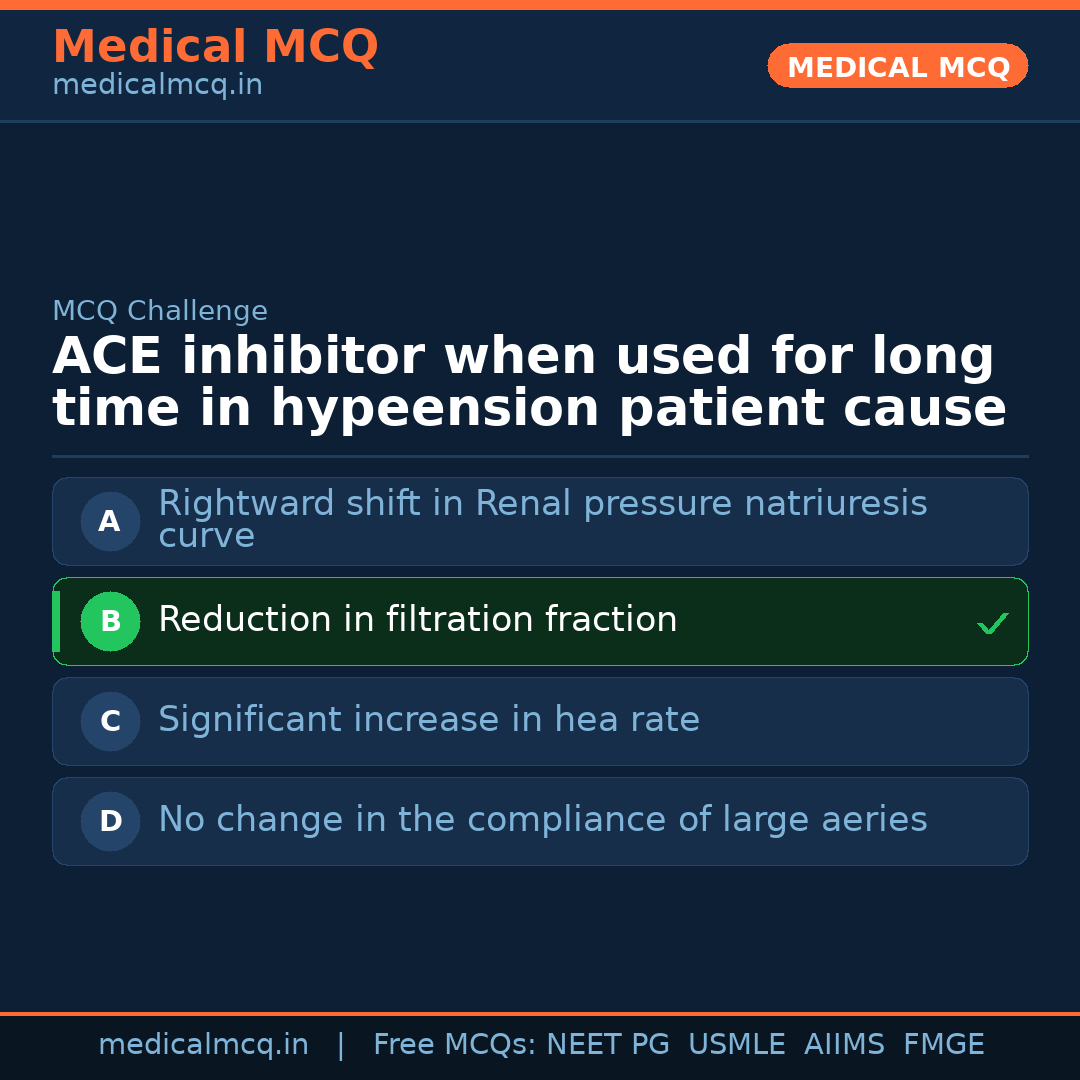Click the ACE inhibitor question text
Image resolution: width=1080 pixels, height=1080 pixels.
(x=529, y=382)
